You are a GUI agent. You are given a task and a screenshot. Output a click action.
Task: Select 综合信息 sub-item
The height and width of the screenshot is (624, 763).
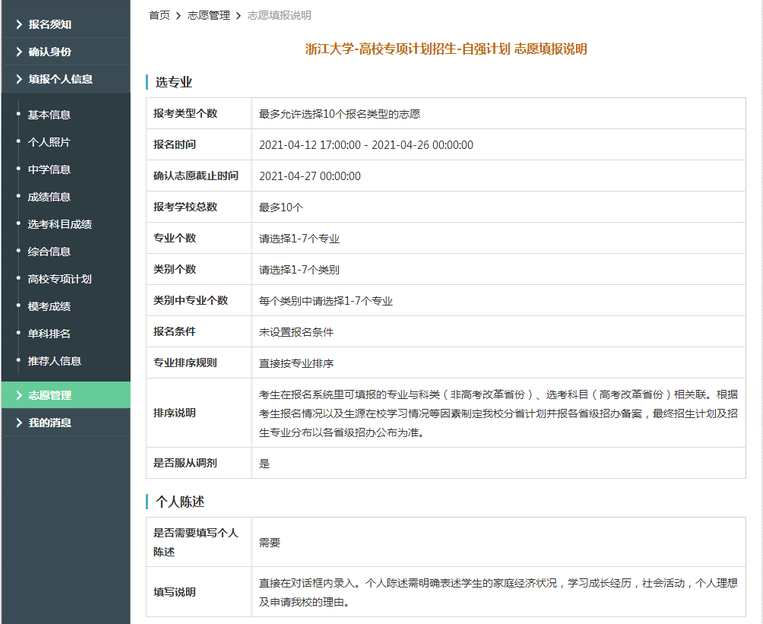pos(49,252)
